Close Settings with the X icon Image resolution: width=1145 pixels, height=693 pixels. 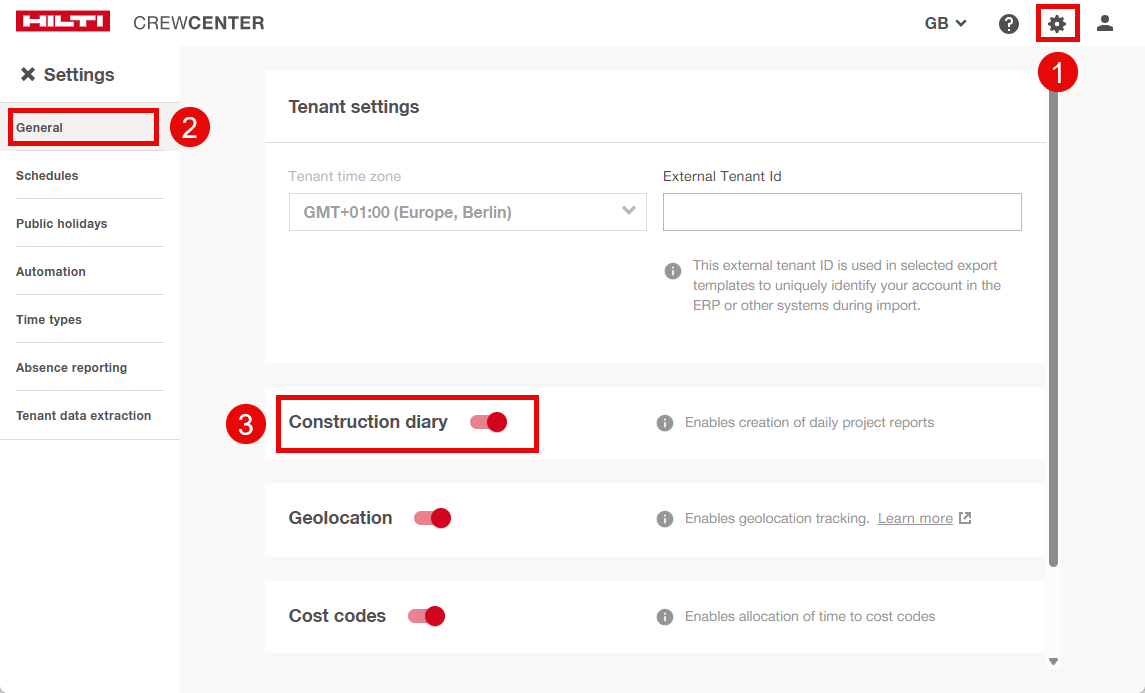point(28,75)
